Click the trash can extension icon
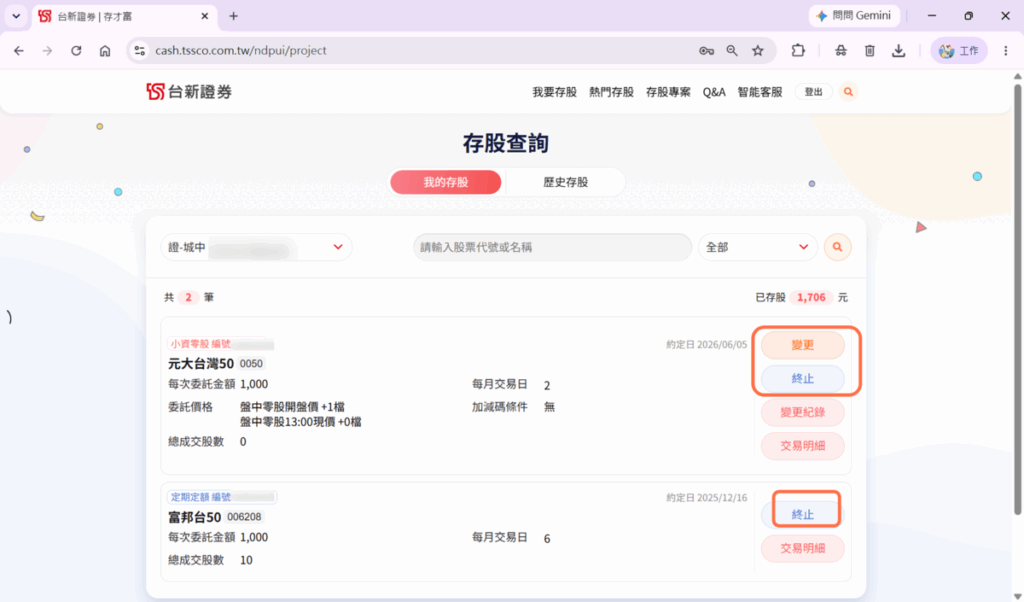Screen dimensions: 1024x602 [x=869, y=51]
